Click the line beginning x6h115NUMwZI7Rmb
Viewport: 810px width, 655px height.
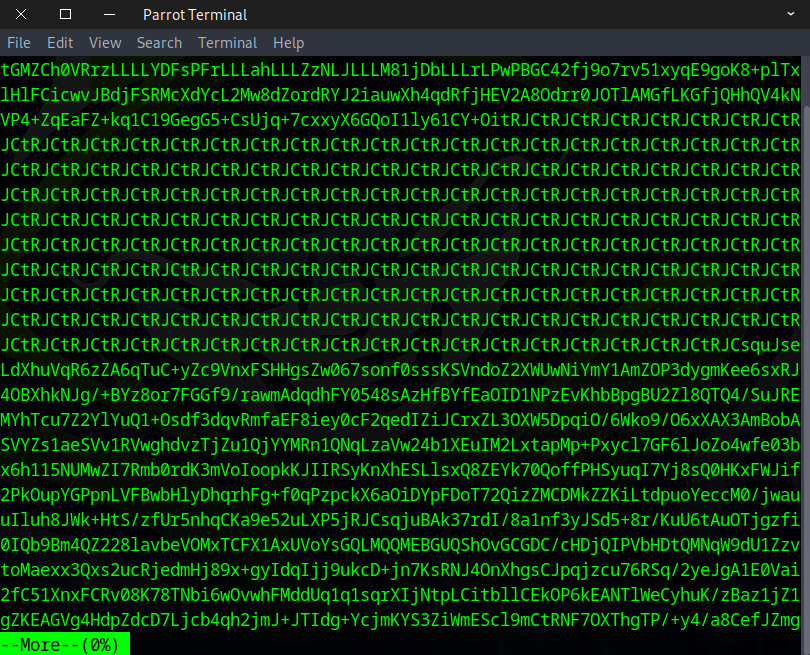tap(400, 470)
